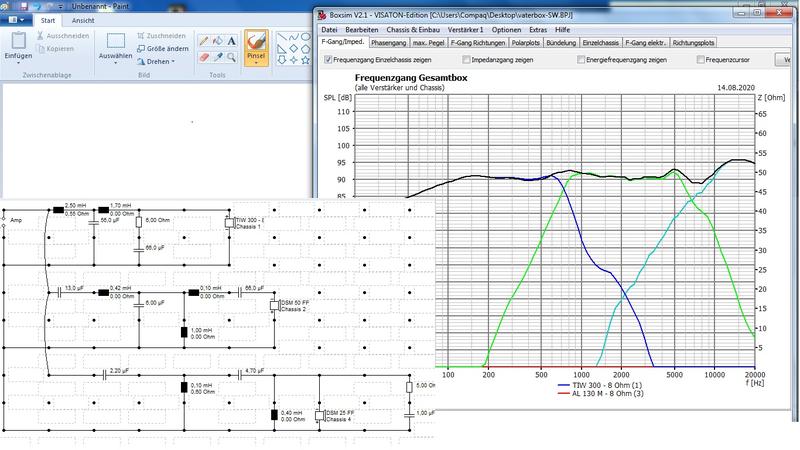The image size is (800, 450).
Task: Click the Größe ändern button
Action: (x=160, y=48)
